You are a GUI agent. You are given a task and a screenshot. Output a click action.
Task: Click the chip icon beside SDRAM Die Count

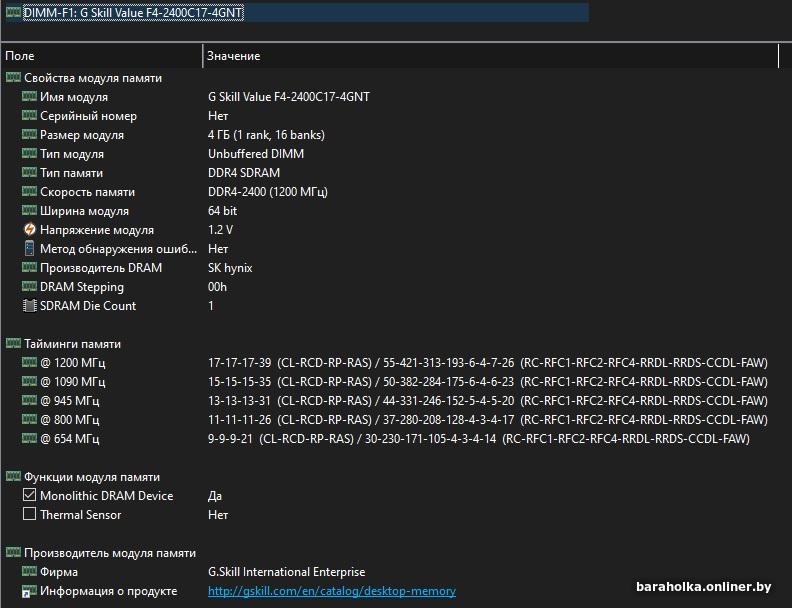(x=30, y=306)
